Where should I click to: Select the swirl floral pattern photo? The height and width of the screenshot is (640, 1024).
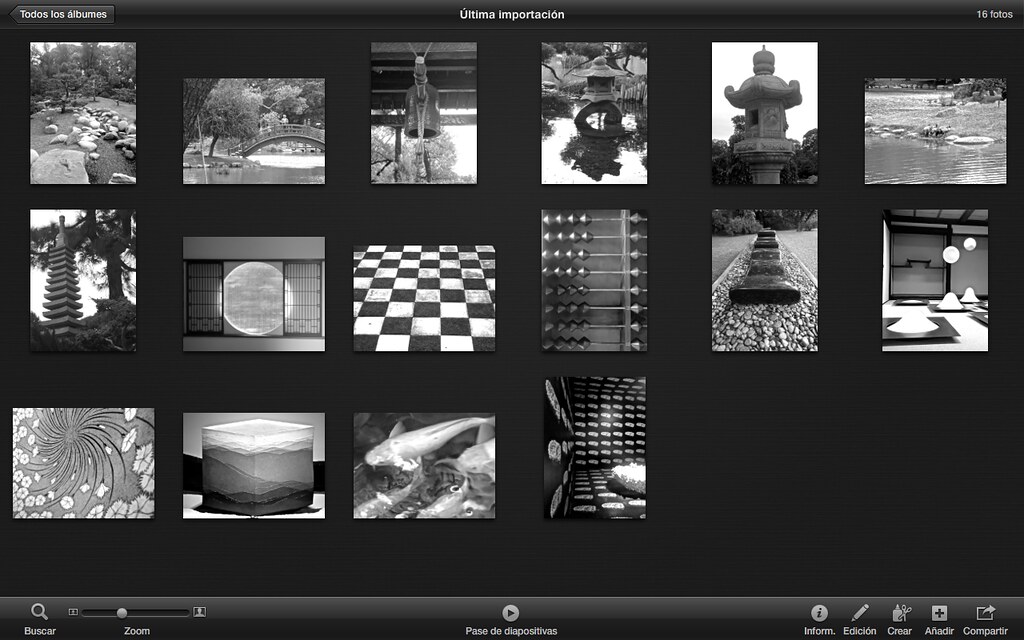(84, 463)
